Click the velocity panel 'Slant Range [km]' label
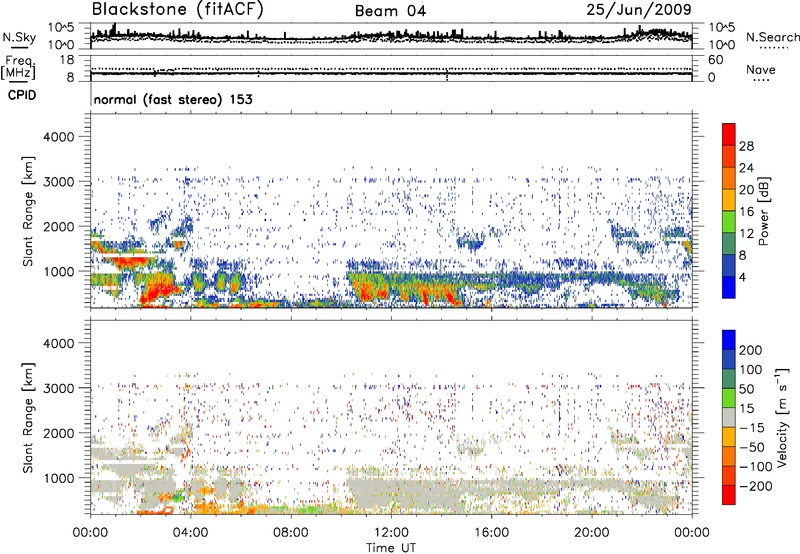This screenshot has width=800, height=554. pyautogui.click(x=28, y=418)
